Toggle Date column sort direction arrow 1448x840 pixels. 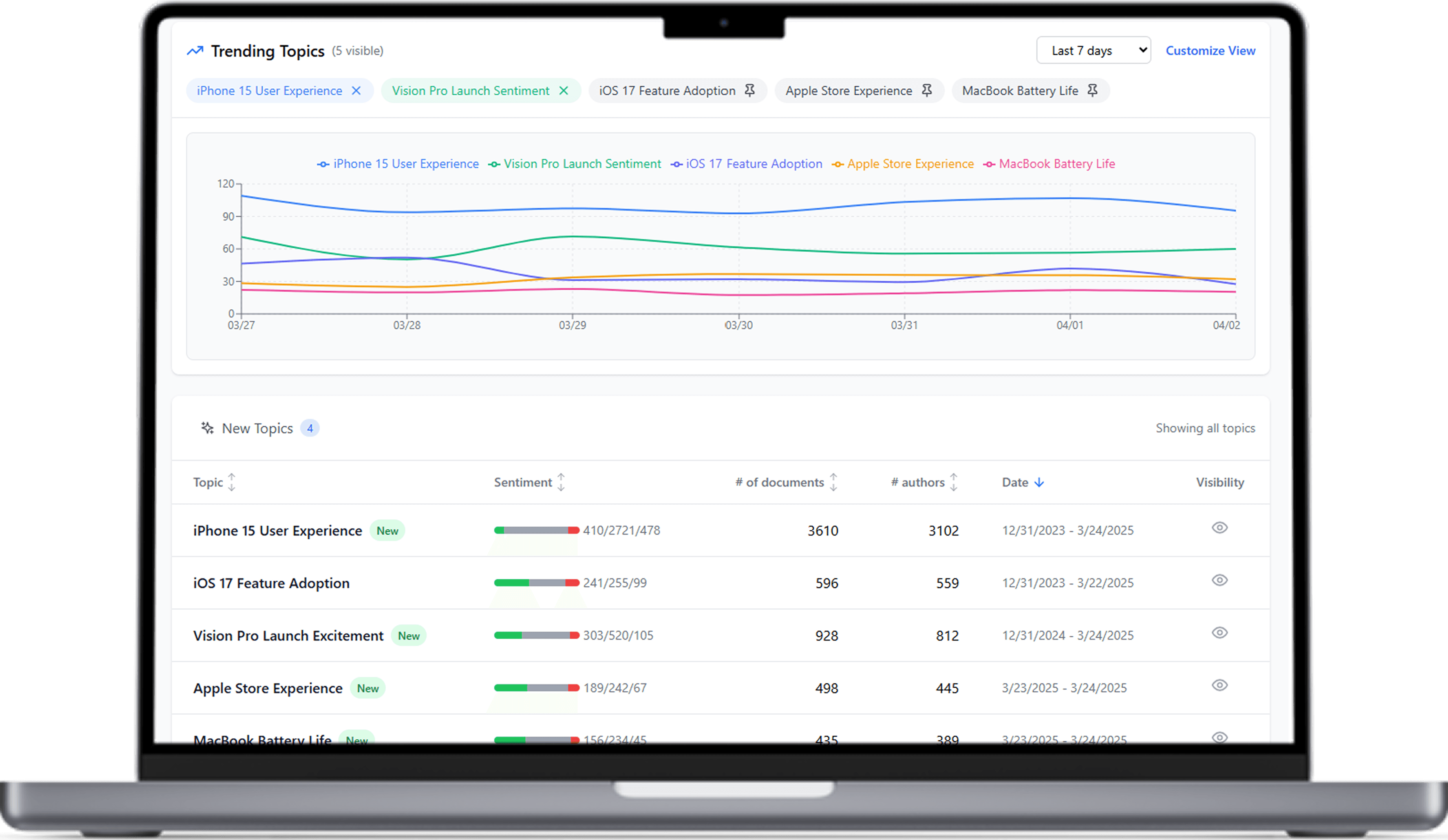click(1039, 483)
